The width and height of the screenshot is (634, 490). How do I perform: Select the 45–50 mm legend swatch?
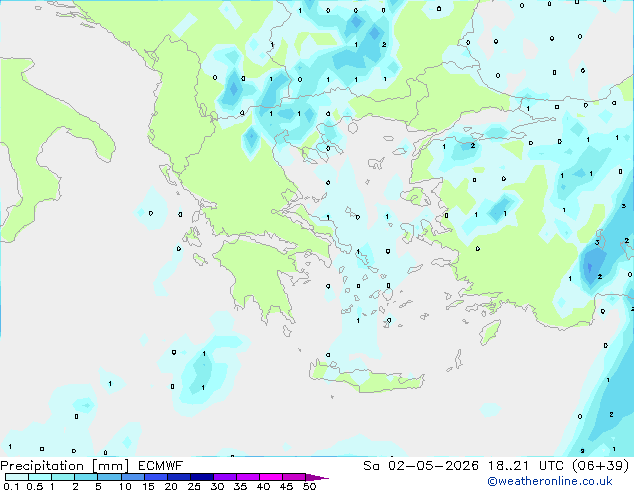click(294, 477)
